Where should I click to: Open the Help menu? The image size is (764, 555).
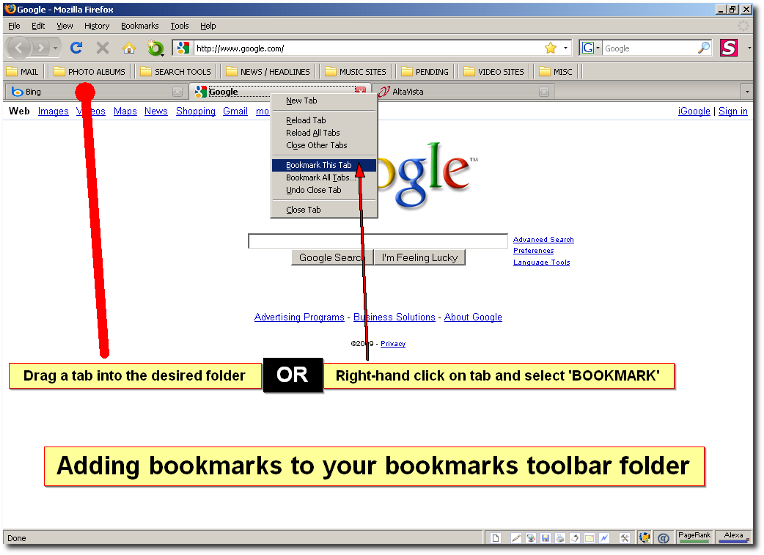208,26
